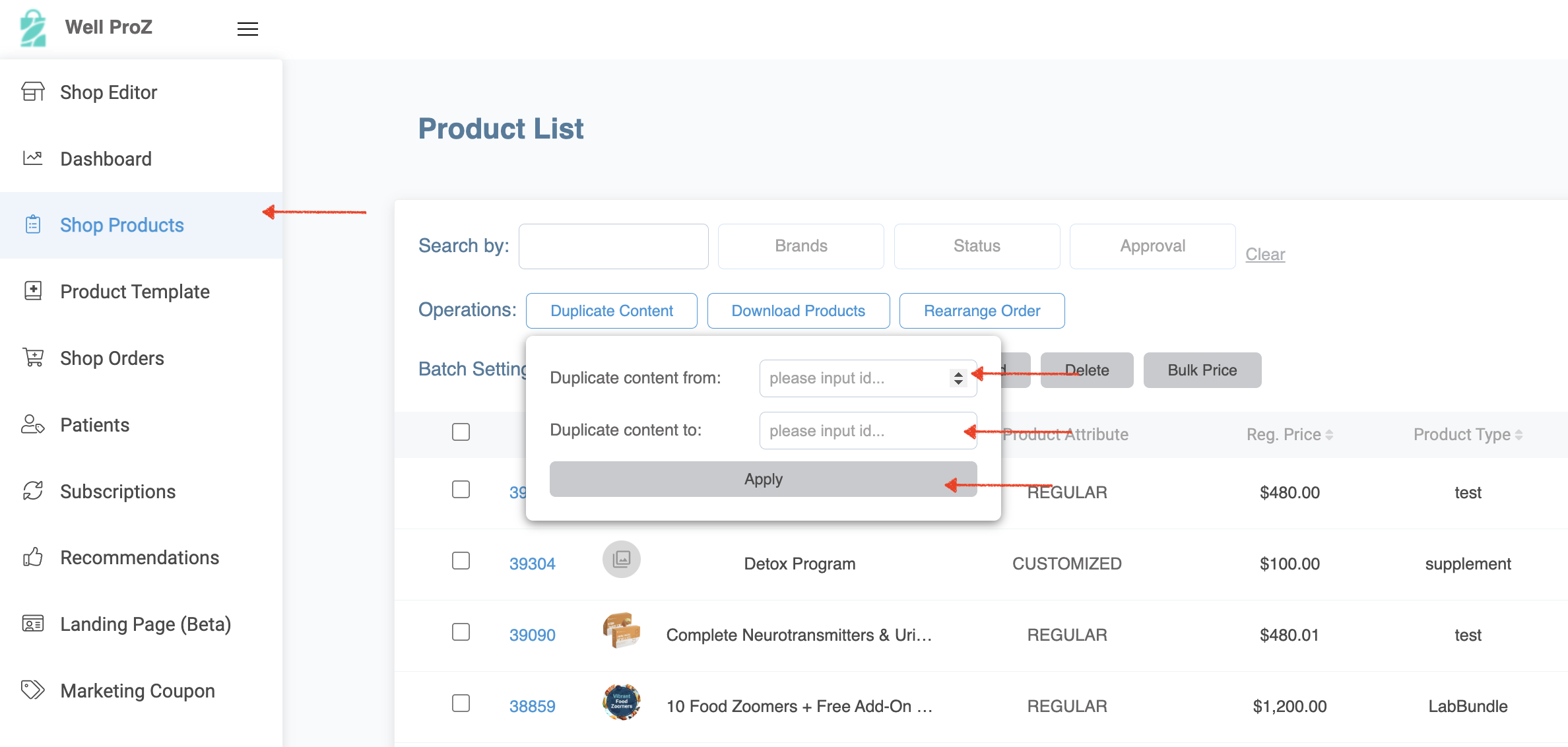Click the Shop Orders cart icon

(33, 358)
